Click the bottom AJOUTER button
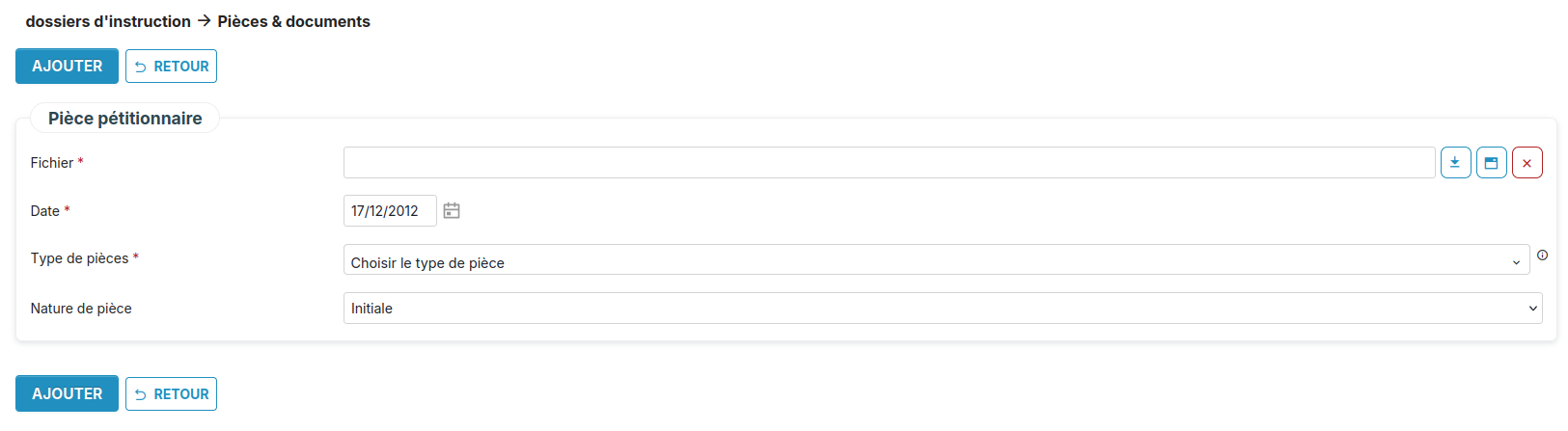 [x=67, y=393]
